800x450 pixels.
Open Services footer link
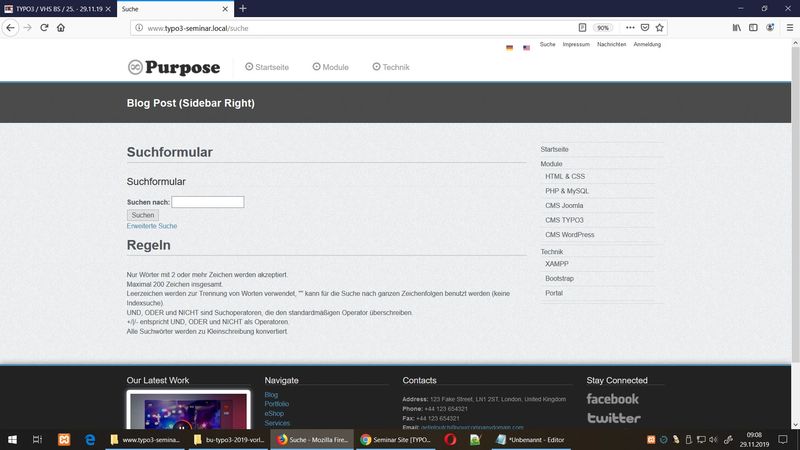tap(278, 423)
